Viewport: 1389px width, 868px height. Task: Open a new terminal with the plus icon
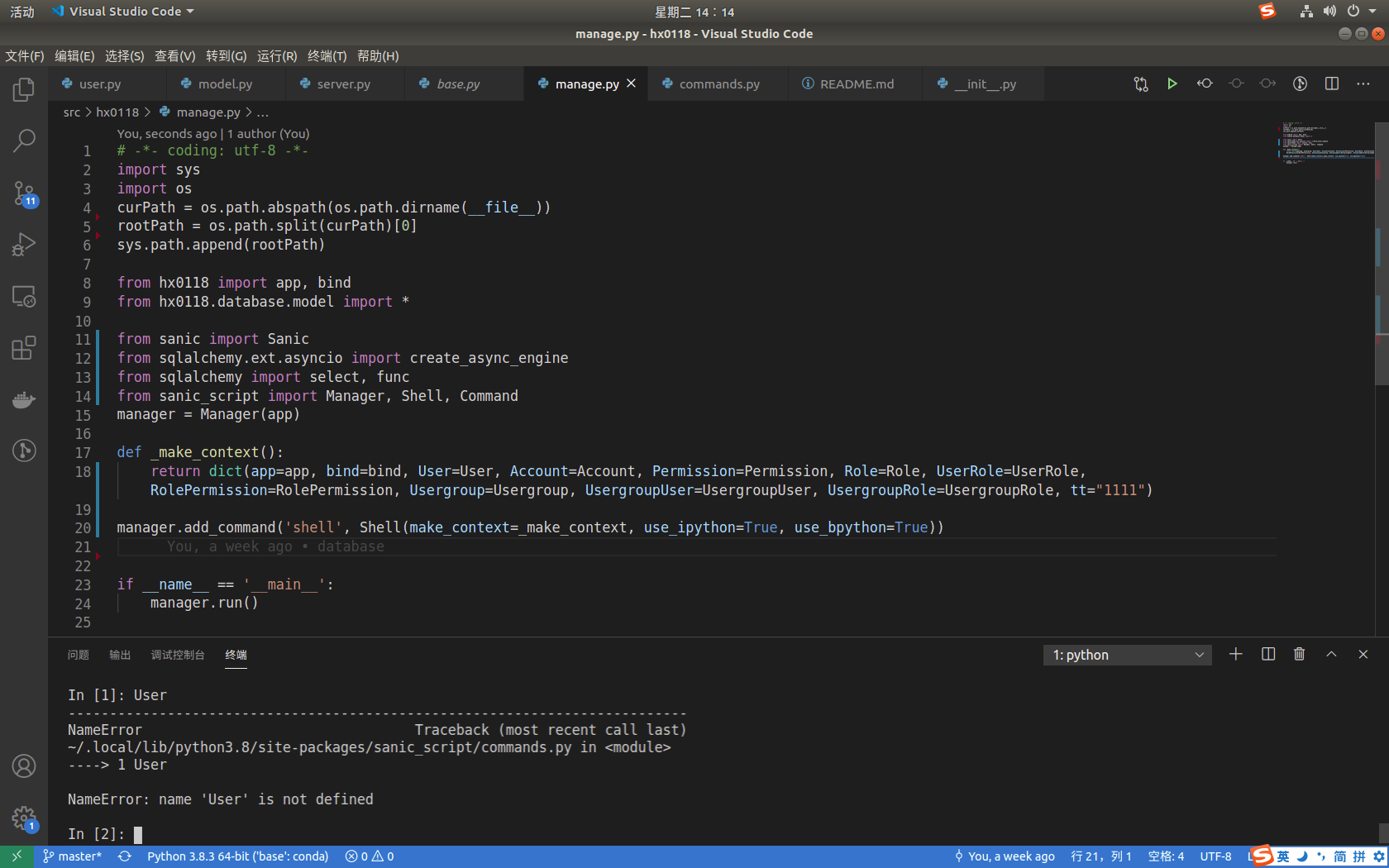coord(1235,654)
